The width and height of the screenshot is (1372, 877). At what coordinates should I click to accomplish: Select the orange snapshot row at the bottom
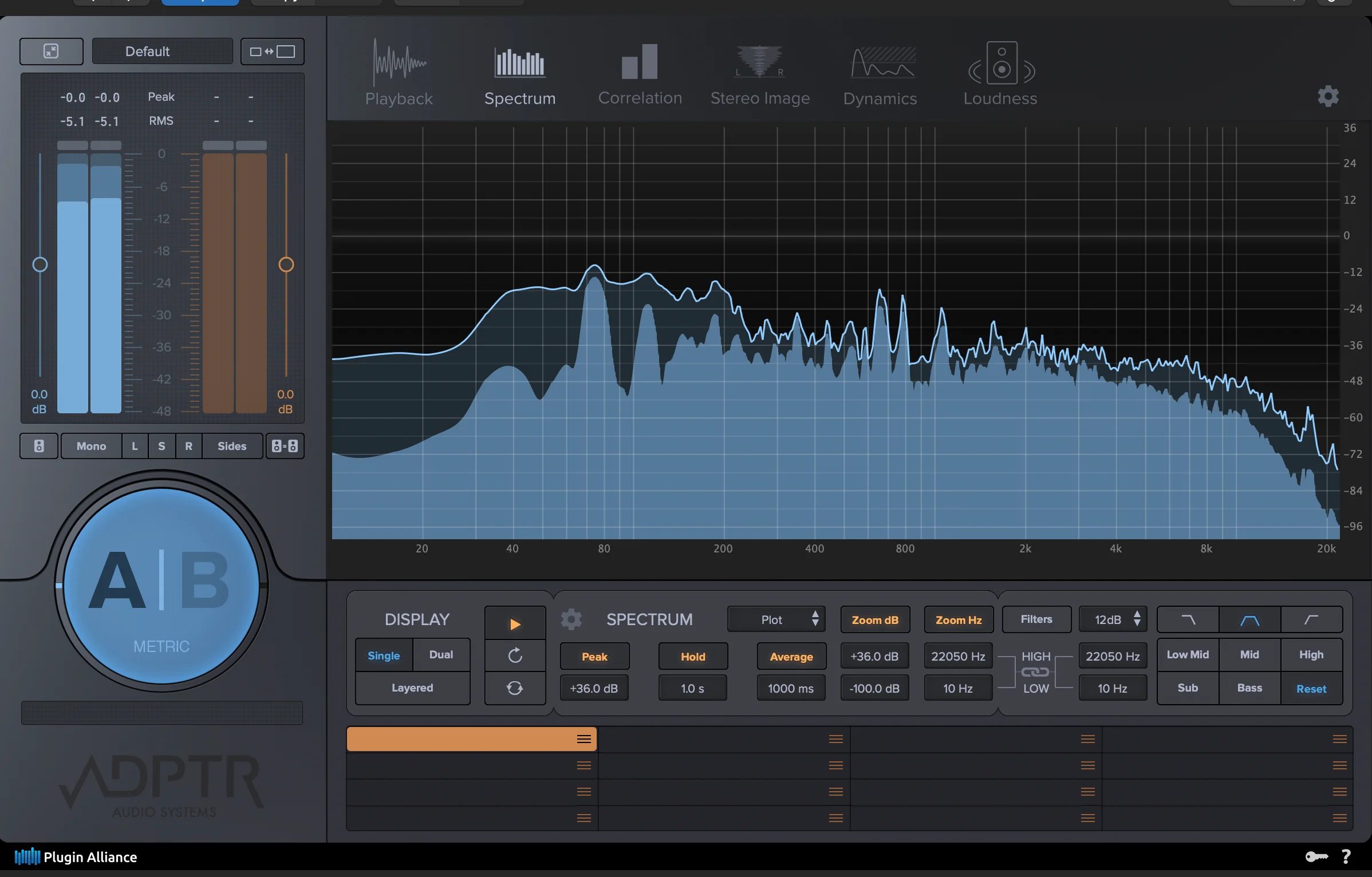point(470,738)
